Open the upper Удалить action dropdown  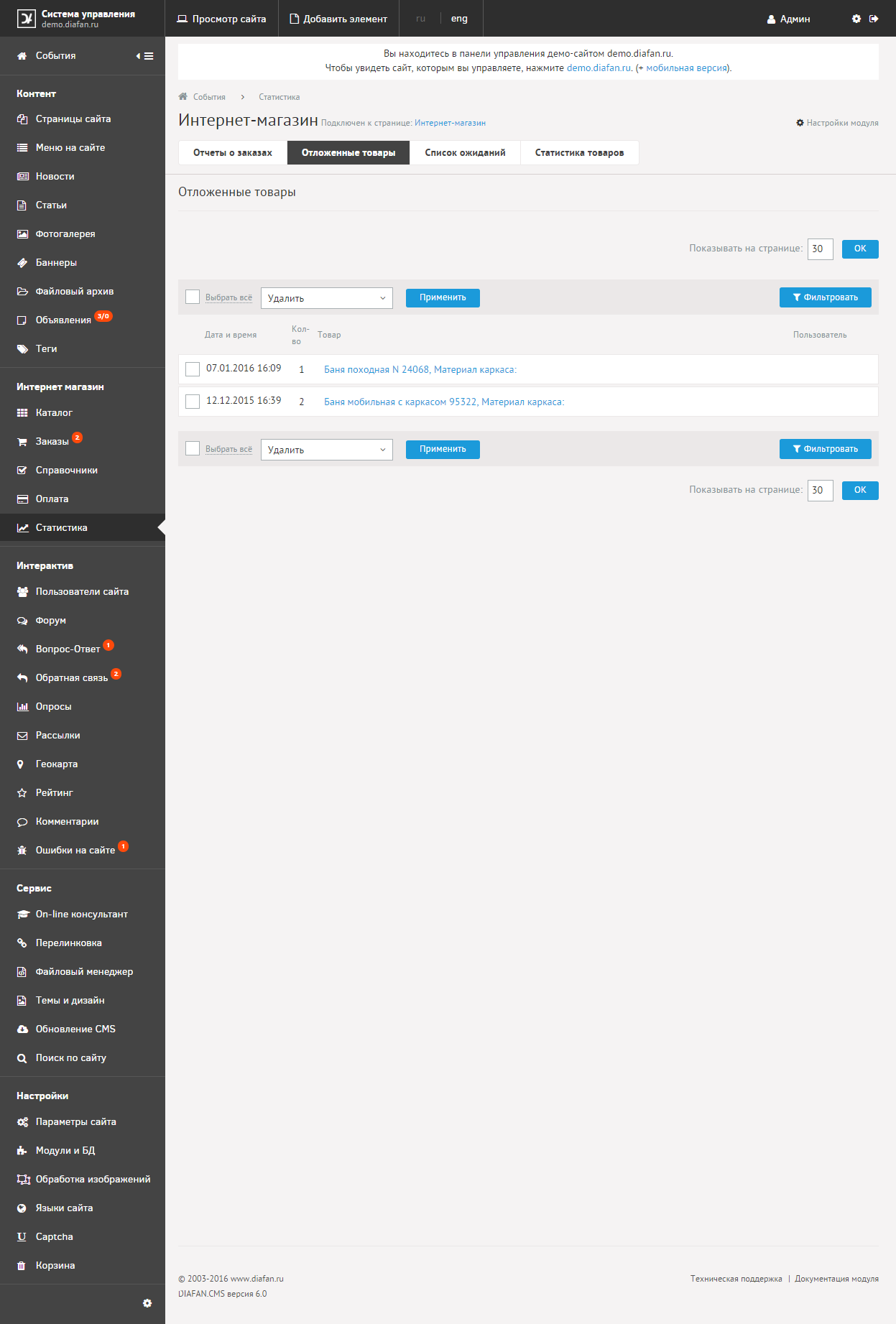coord(327,298)
